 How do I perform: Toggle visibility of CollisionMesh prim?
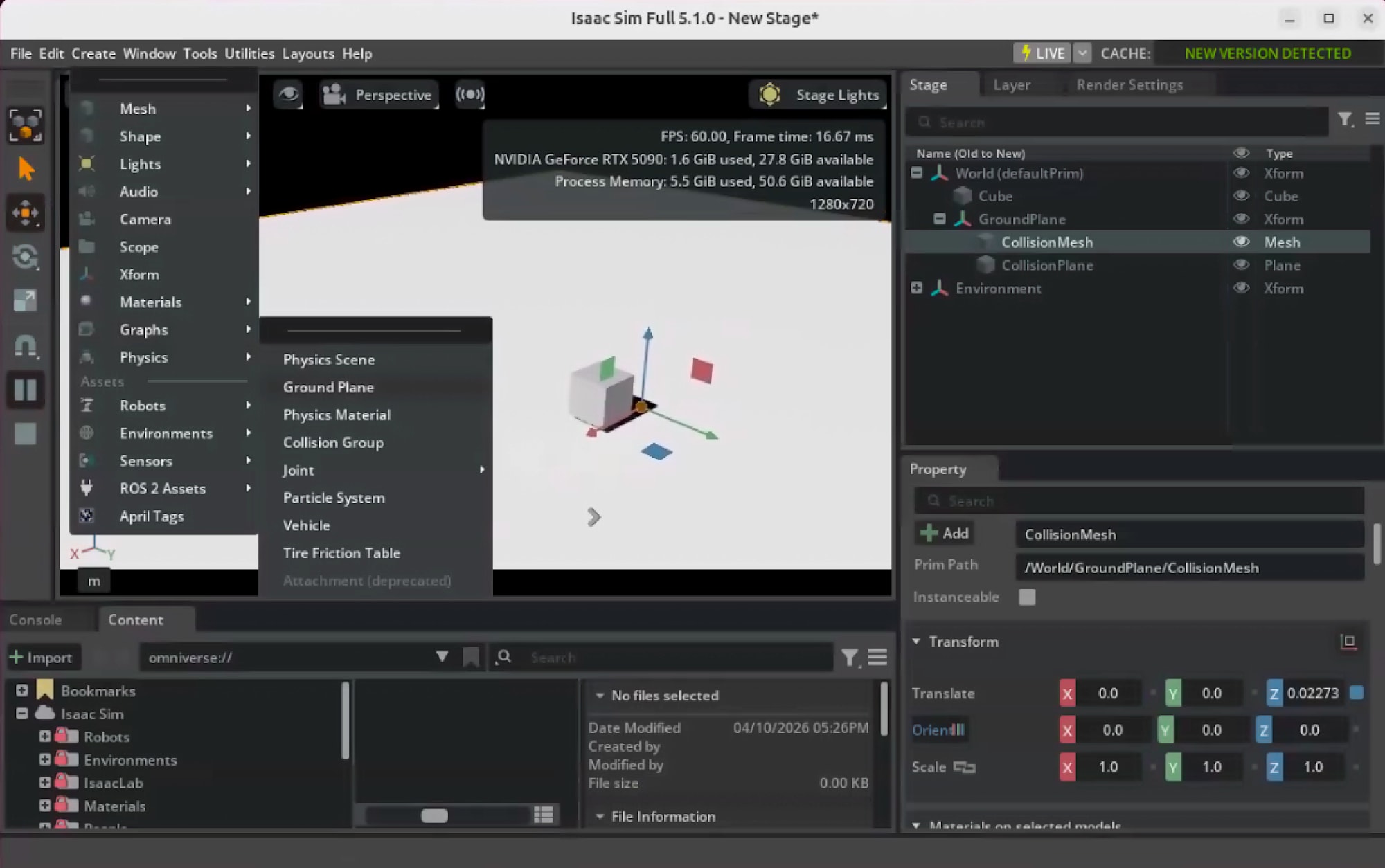[1241, 242]
